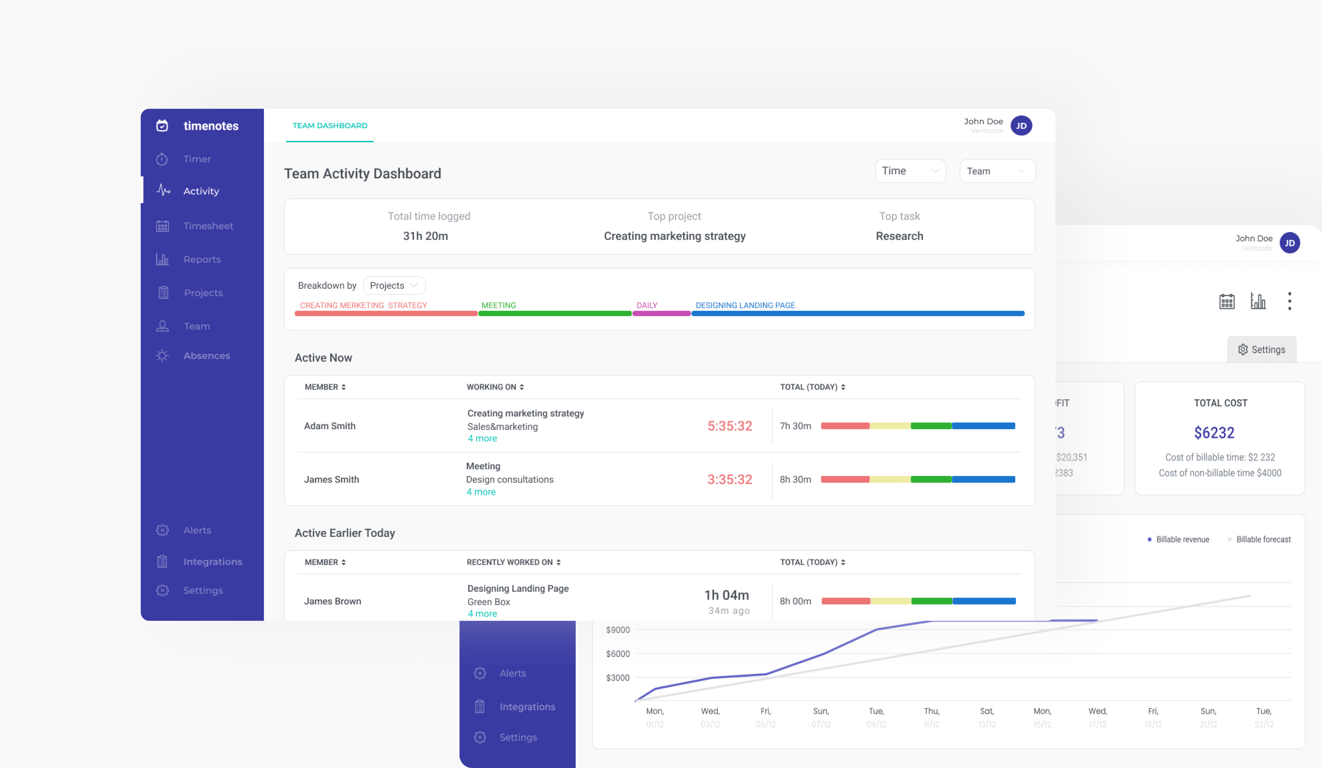The image size is (1322, 768).
Task: Select the Timesheet calendar icon in sidebar
Action: click(162, 226)
